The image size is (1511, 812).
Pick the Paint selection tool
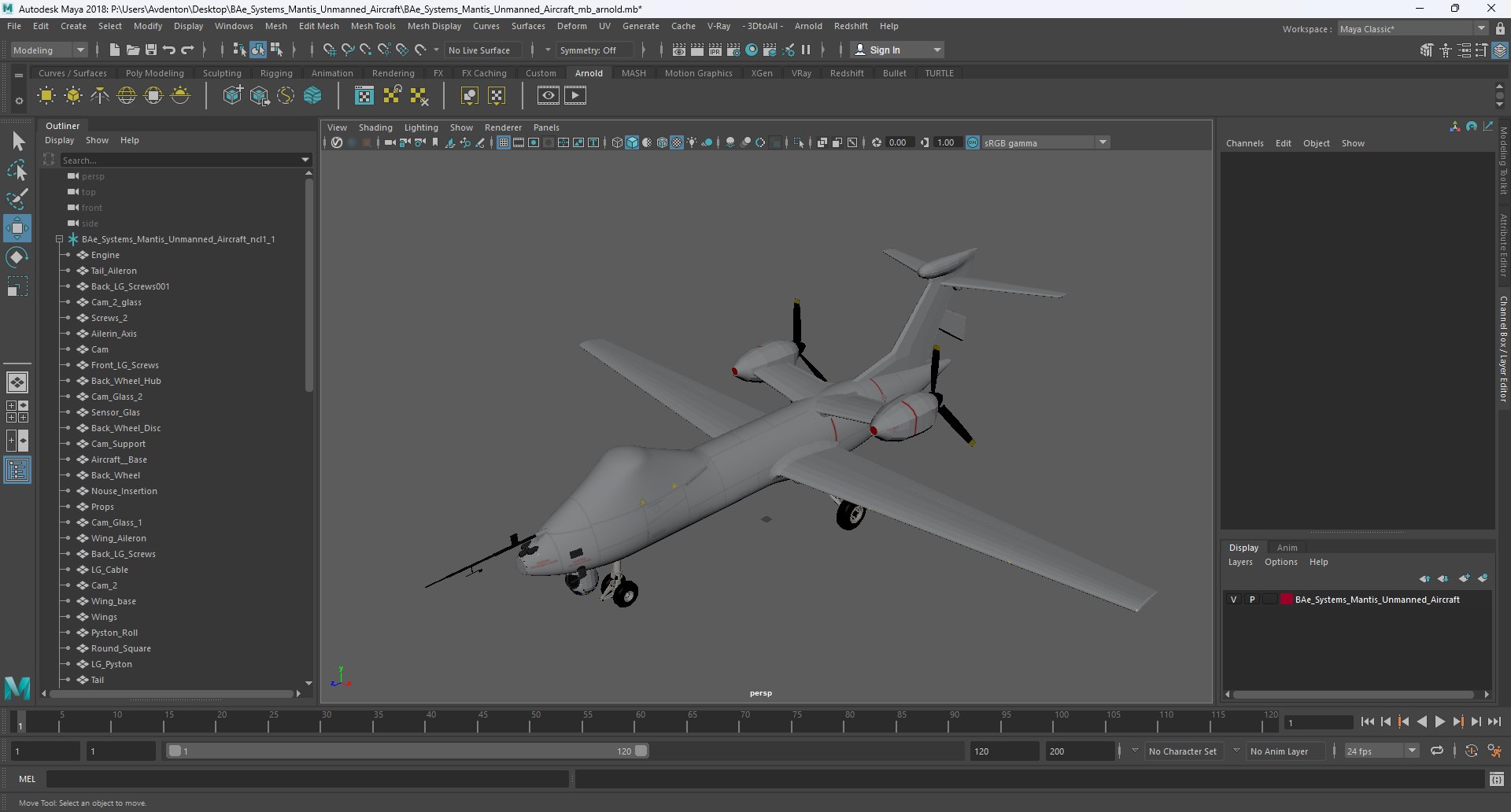coord(17,199)
